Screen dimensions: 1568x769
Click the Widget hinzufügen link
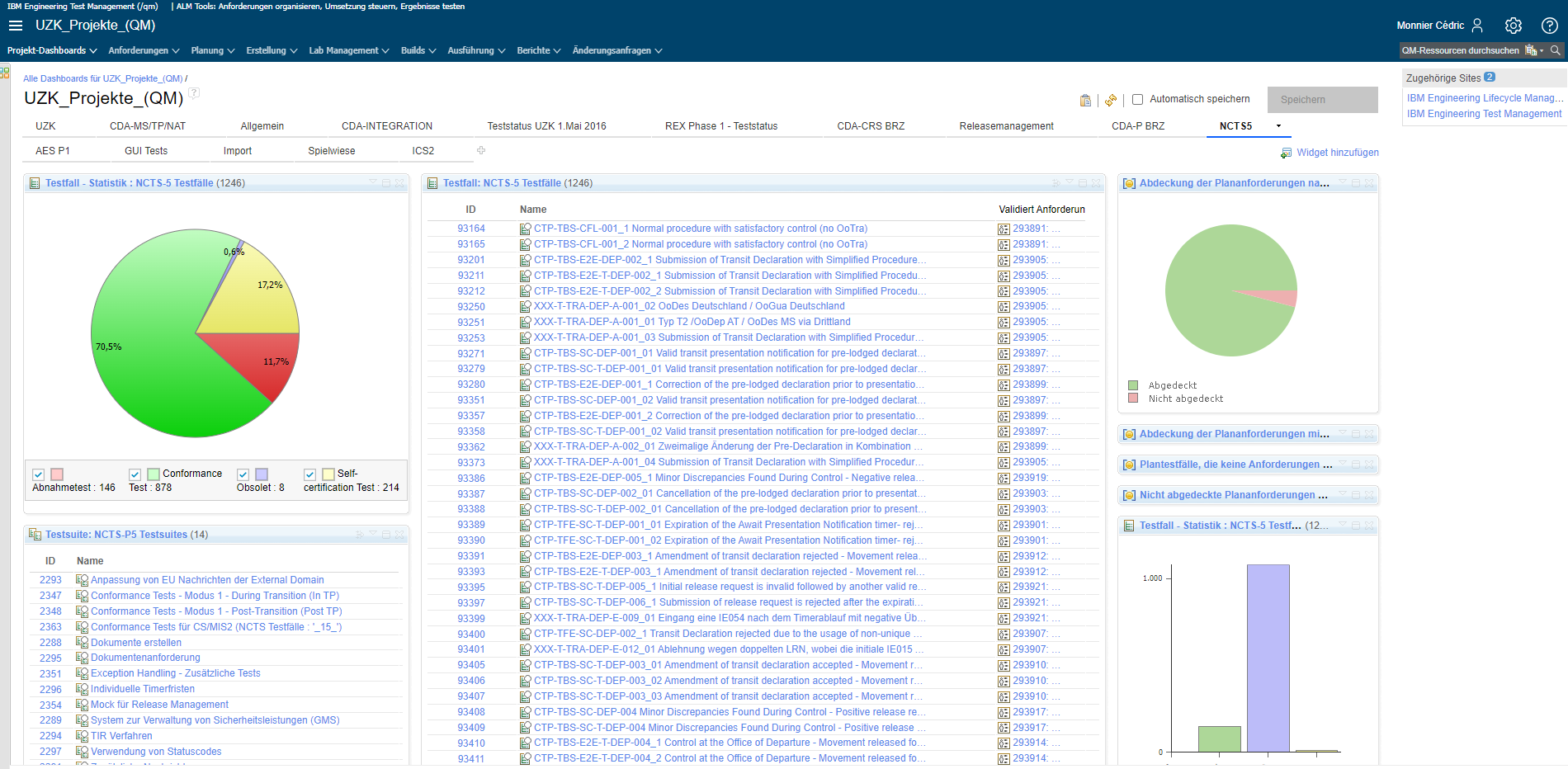pyautogui.click(x=1337, y=153)
